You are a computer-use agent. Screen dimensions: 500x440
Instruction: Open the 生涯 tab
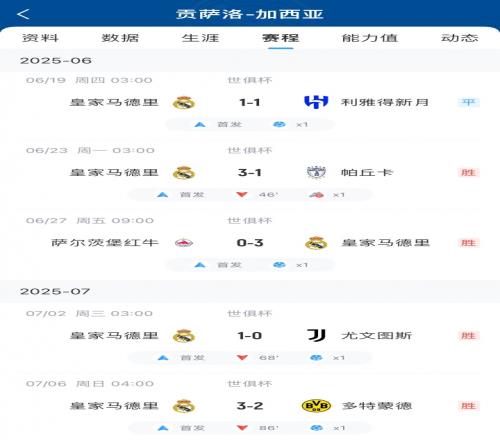pos(200,38)
